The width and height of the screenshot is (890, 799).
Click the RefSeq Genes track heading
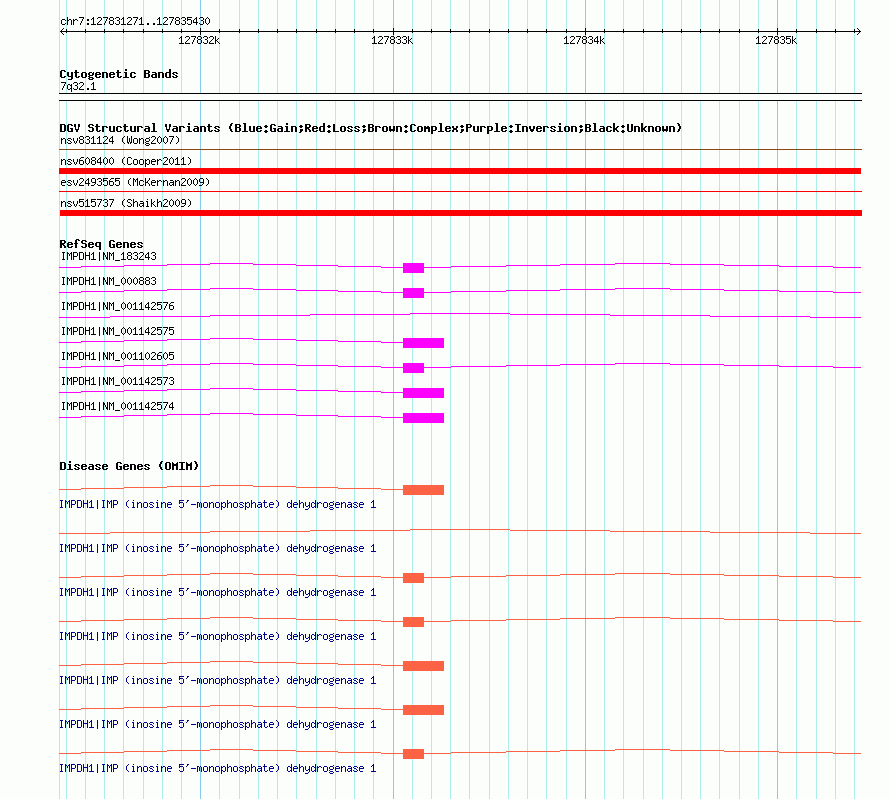coord(101,244)
